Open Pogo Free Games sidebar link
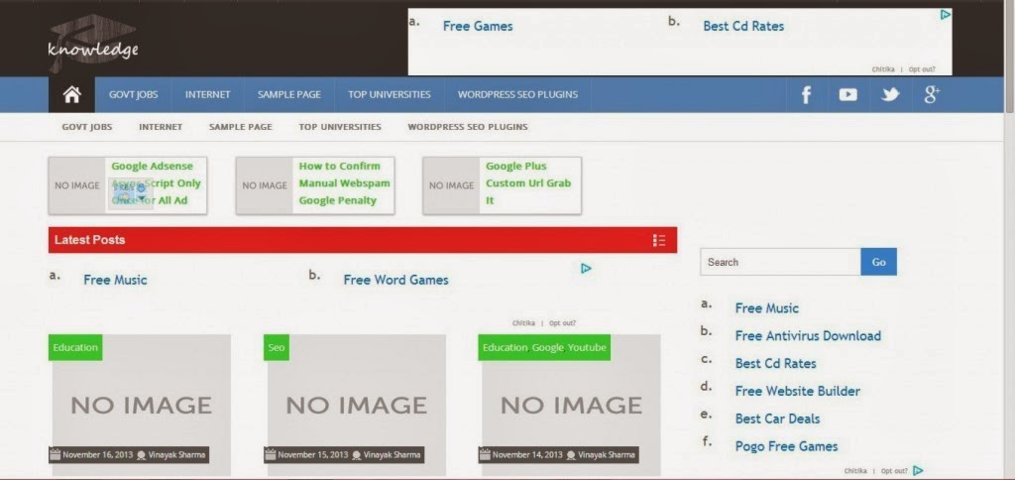 click(x=786, y=446)
